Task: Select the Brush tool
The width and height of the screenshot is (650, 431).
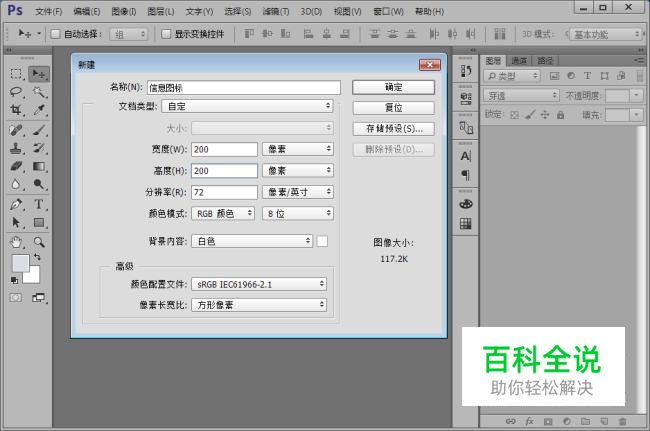Action: click(x=39, y=130)
